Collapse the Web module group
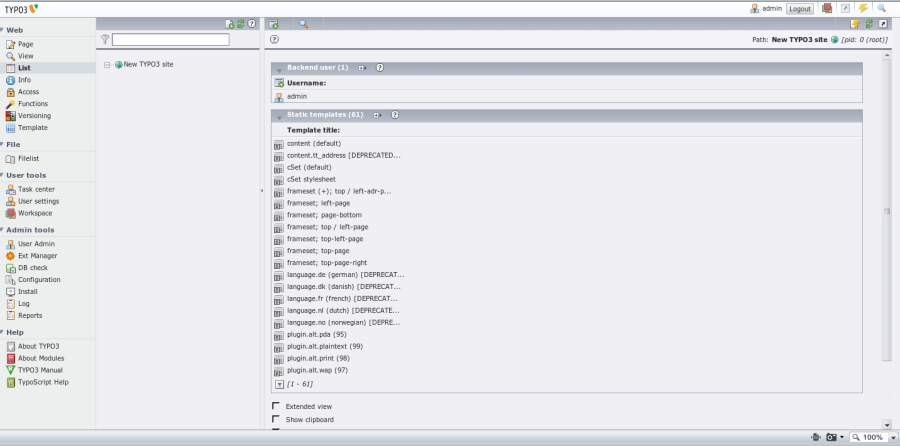This screenshot has height=446, width=900. point(2,30)
